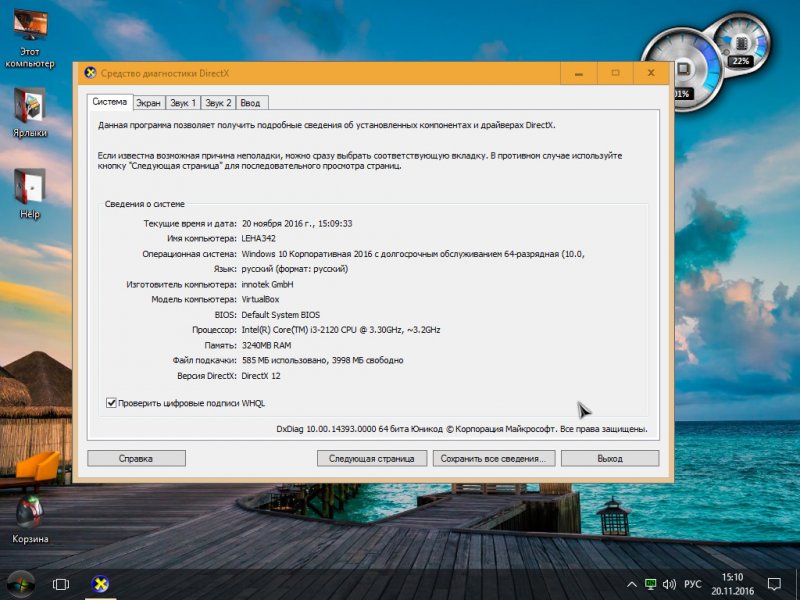The width and height of the screenshot is (800, 600).
Task: Select the Корзина recycle bin icon
Action: point(30,518)
